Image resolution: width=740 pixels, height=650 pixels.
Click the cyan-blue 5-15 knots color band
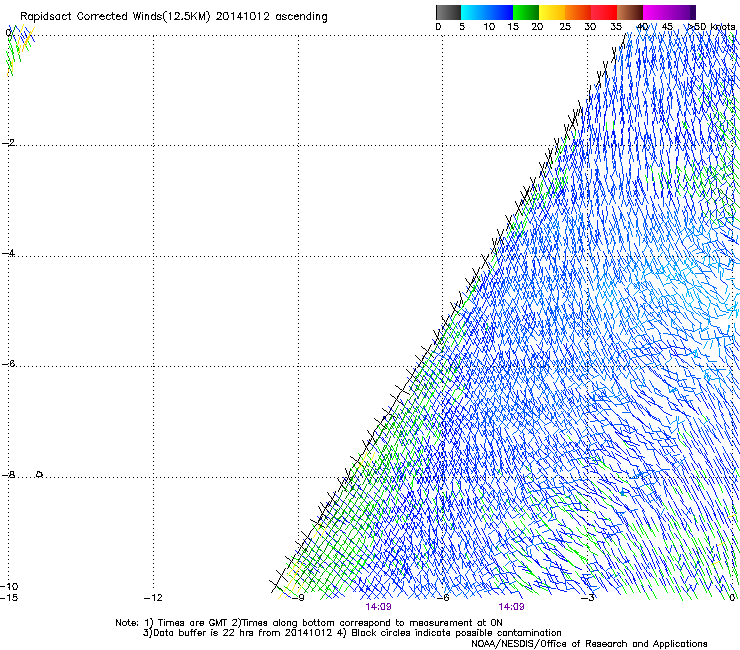coord(487,12)
